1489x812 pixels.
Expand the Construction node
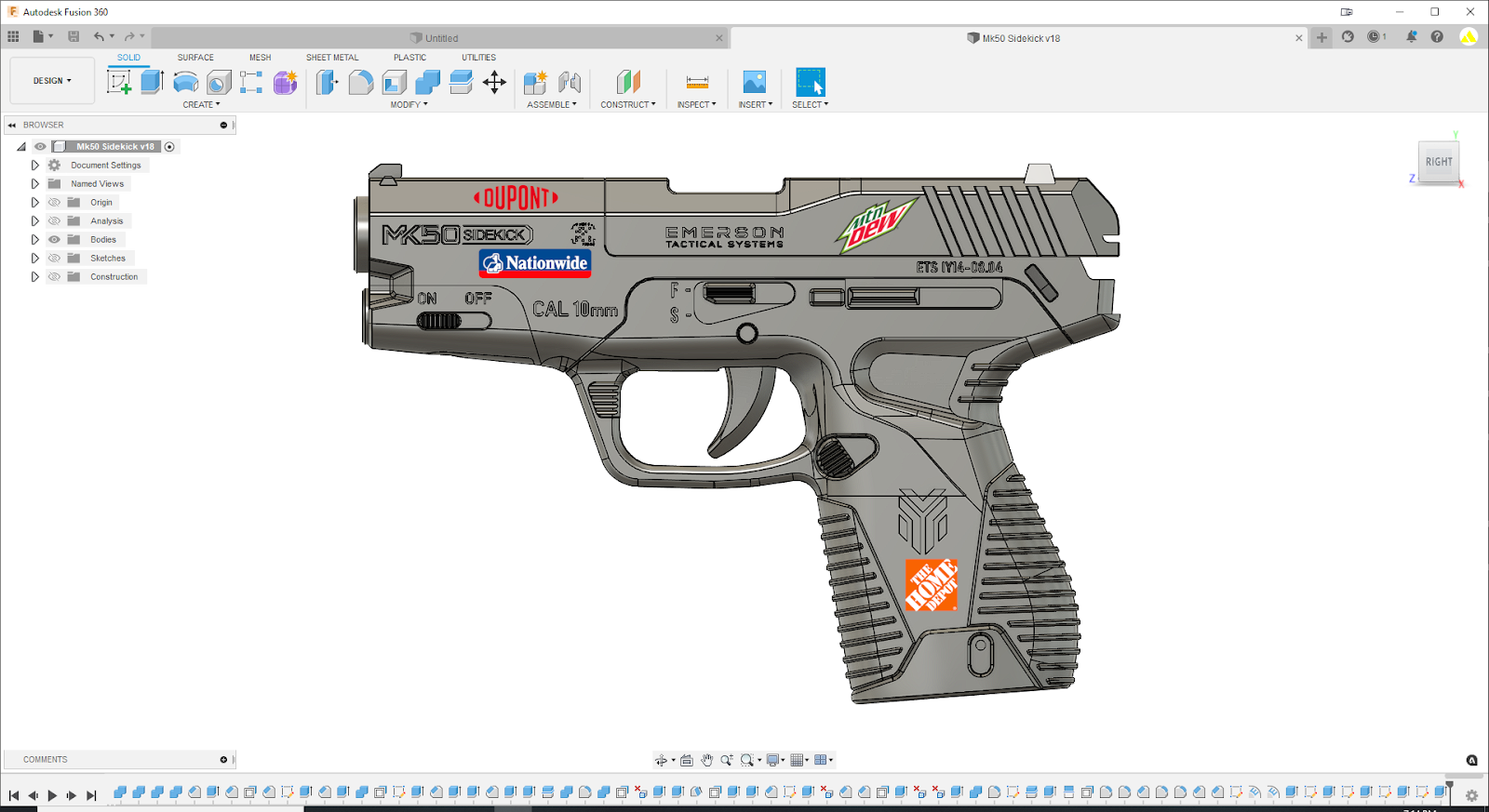(x=34, y=276)
